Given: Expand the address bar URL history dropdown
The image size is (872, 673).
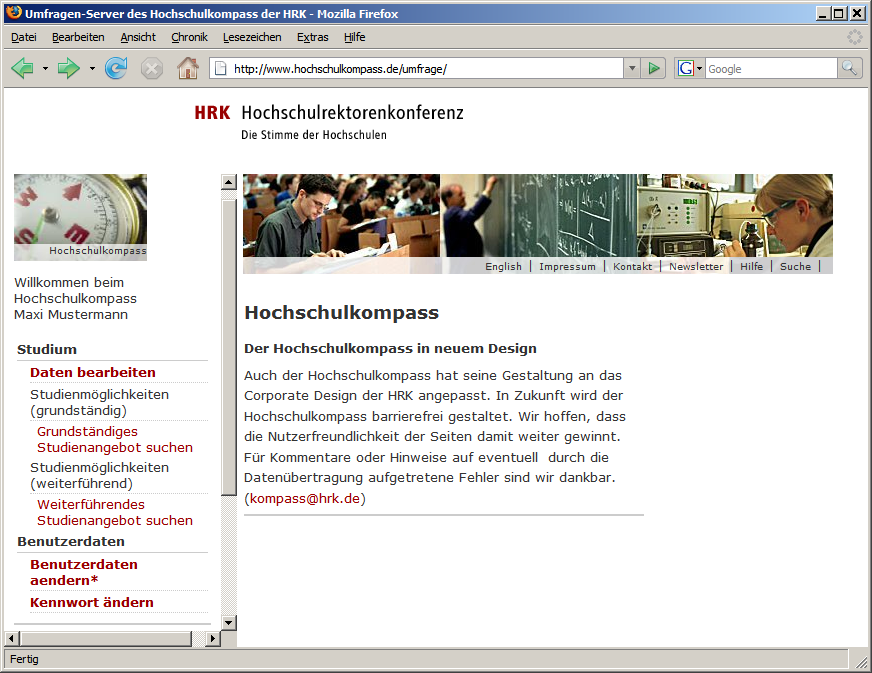Looking at the screenshot, I should [x=631, y=68].
